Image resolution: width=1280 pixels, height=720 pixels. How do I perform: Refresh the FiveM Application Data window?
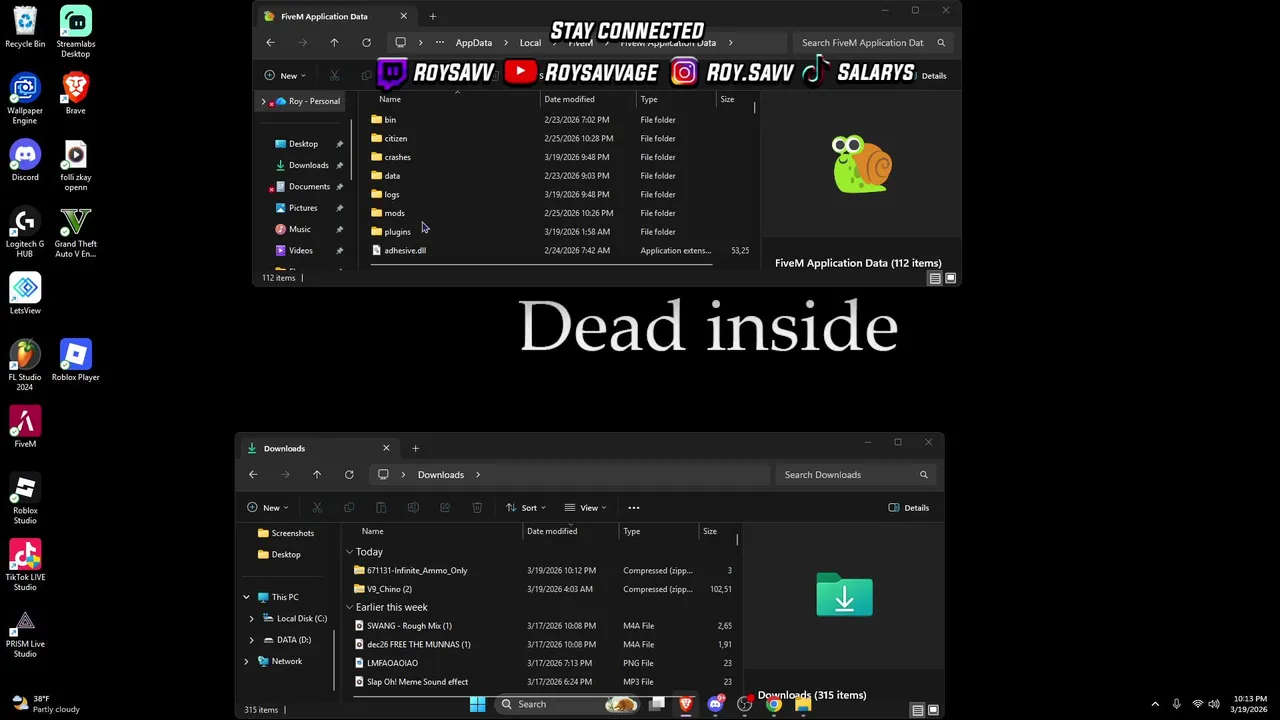point(366,42)
